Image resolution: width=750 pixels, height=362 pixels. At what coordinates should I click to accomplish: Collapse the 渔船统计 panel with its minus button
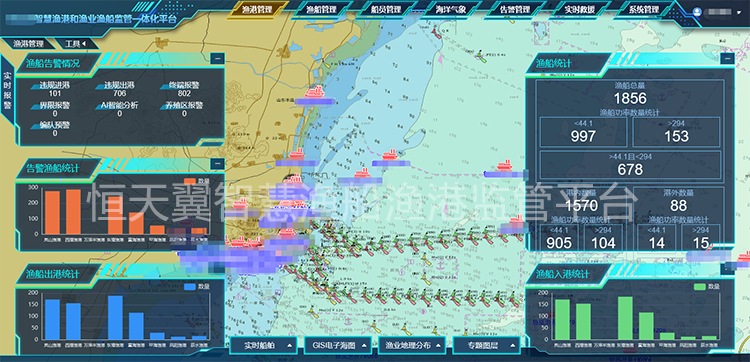(x=728, y=58)
